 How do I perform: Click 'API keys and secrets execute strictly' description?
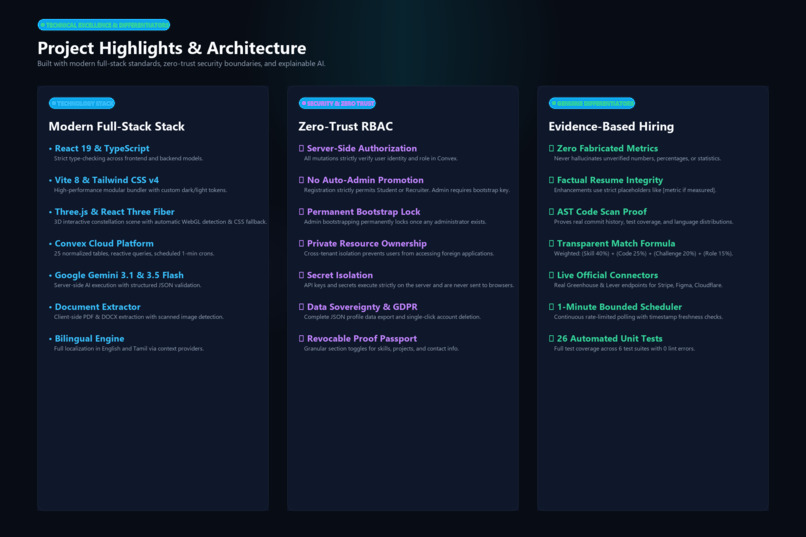coord(409,285)
